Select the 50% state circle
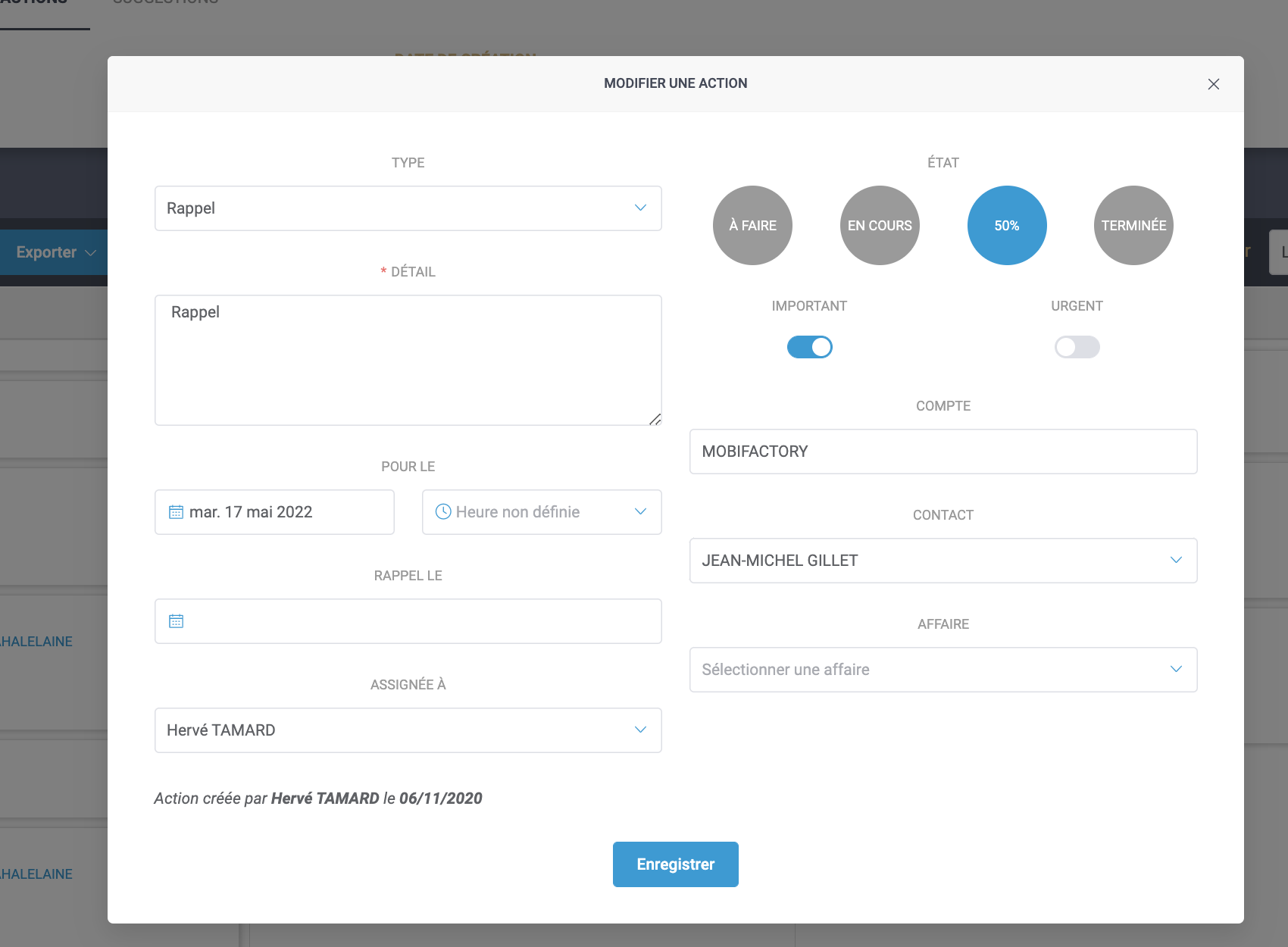This screenshot has width=1288, height=947. tap(1007, 226)
